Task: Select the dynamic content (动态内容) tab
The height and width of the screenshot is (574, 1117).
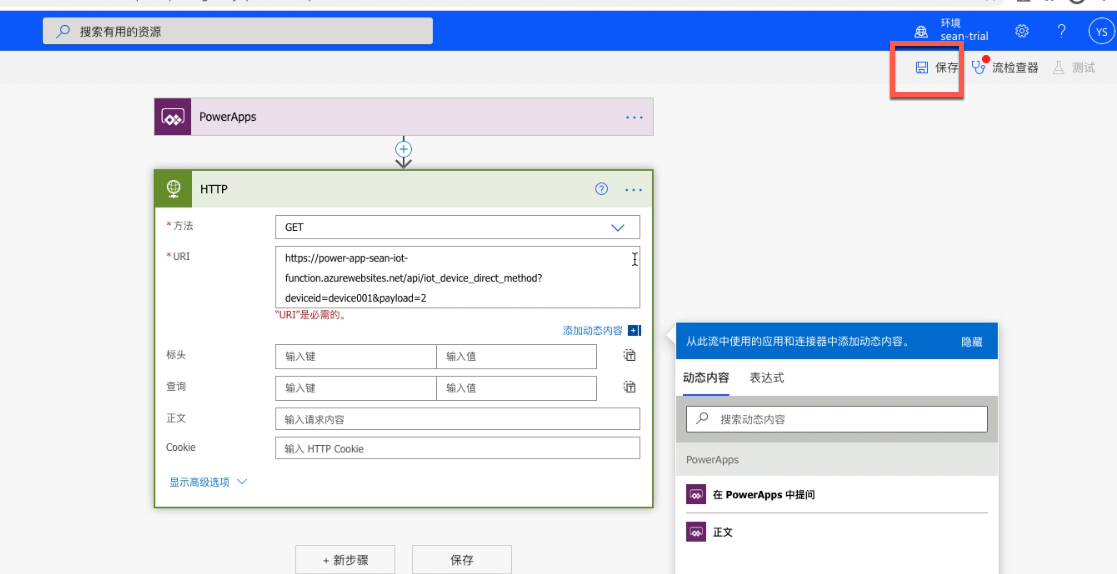Action: tap(706, 377)
